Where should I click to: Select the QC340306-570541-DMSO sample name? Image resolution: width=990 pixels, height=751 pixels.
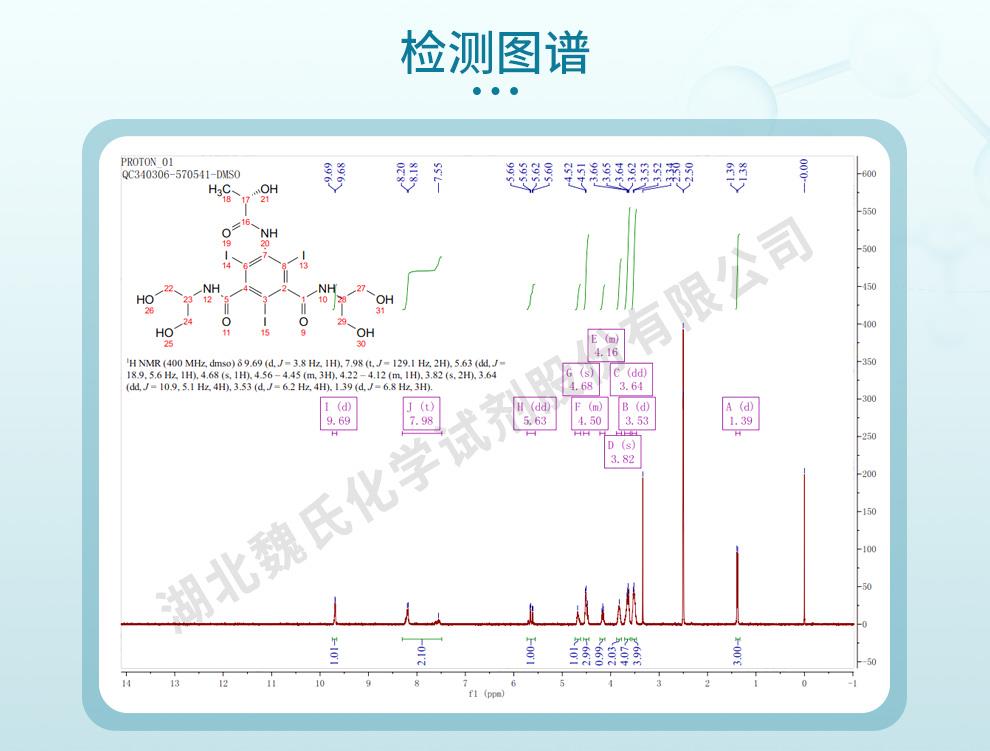pyautogui.click(x=181, y=174)
